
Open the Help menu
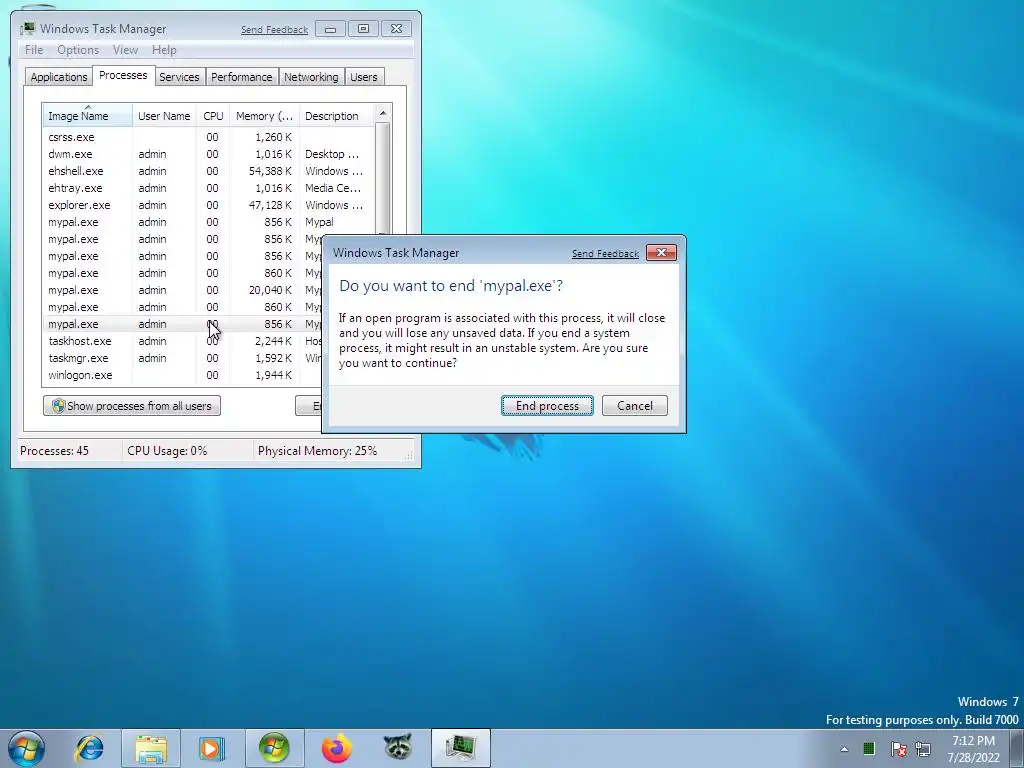pos(164,50)
